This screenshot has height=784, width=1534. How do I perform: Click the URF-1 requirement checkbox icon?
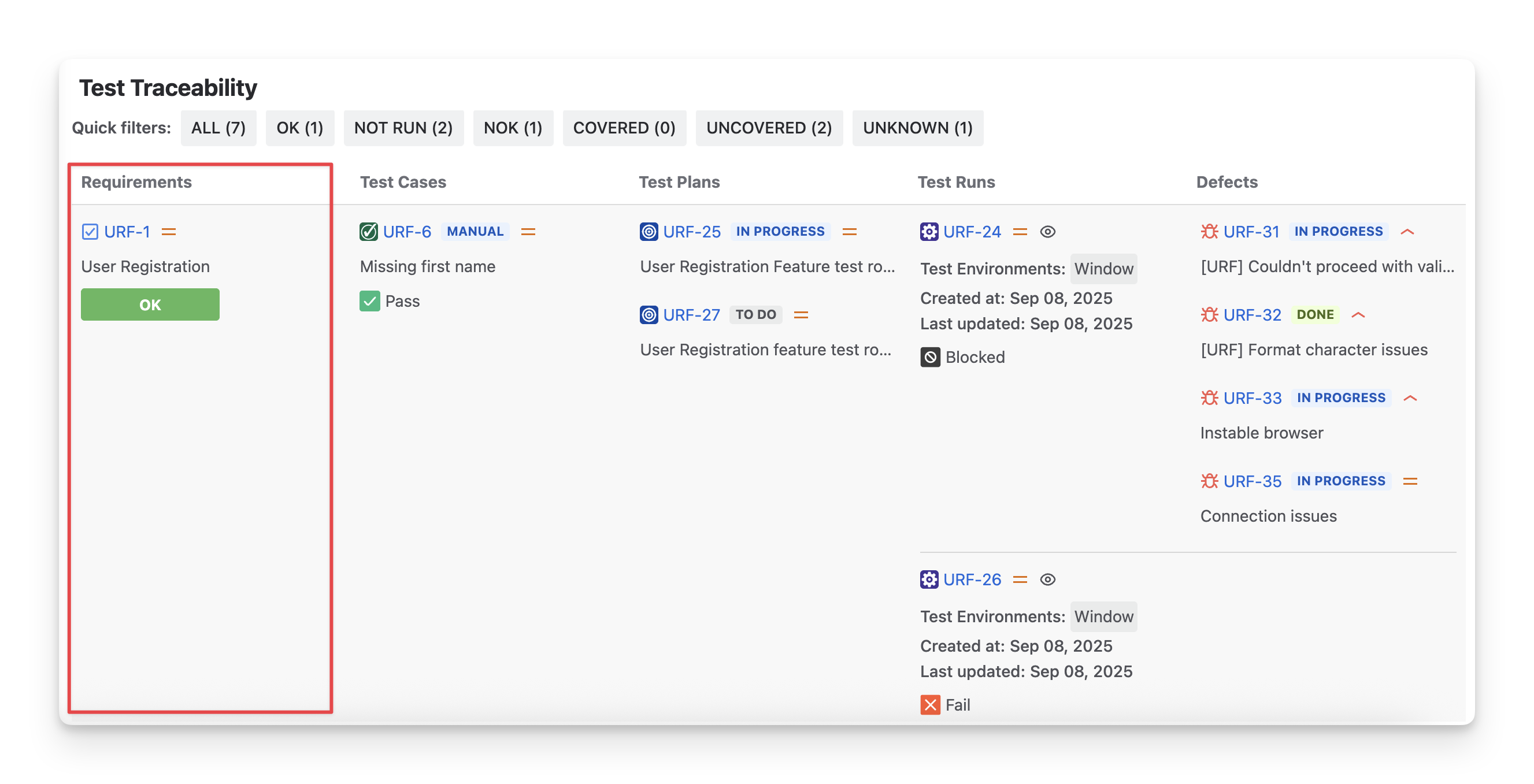tap(90, 232)
